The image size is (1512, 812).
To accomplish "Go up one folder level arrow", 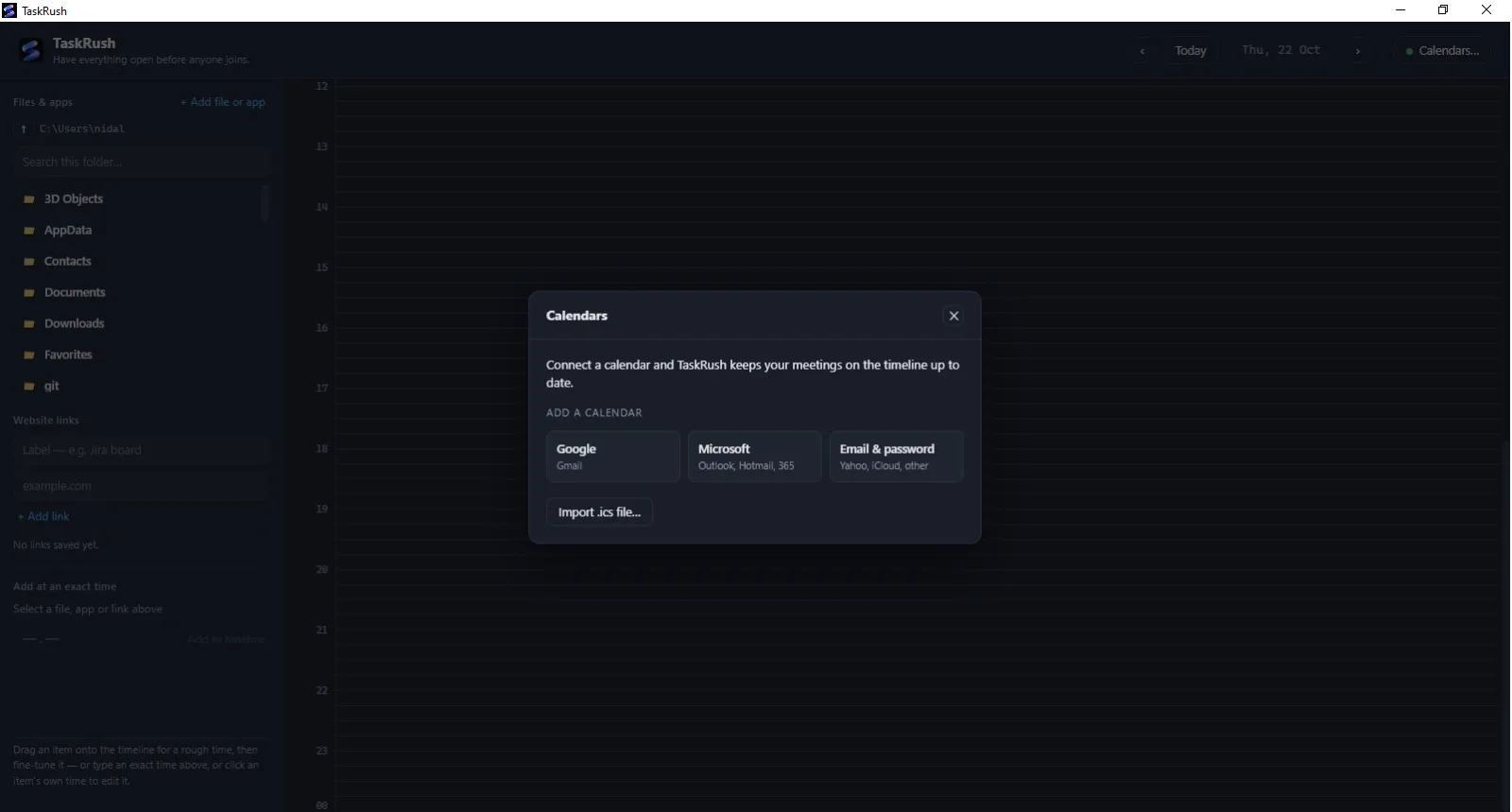I will [x=24, y=129].
